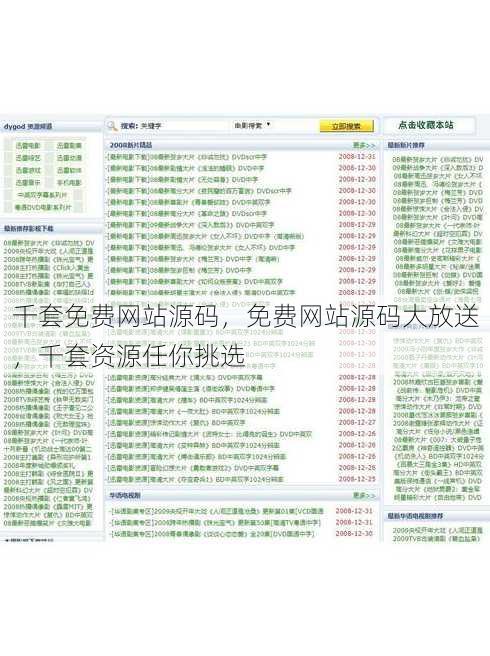Open 《叶问》 under 最新影片推荐 sidebar
This screenshot has width=490, height=656.
point(437,217)
